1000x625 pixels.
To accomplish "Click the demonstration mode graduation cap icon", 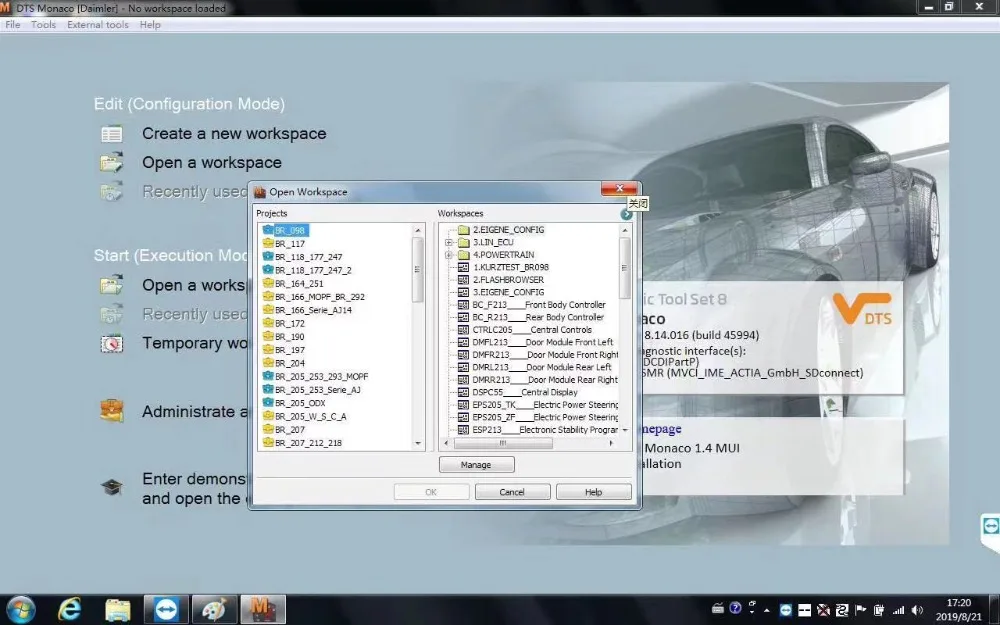I will pos(112,488).
